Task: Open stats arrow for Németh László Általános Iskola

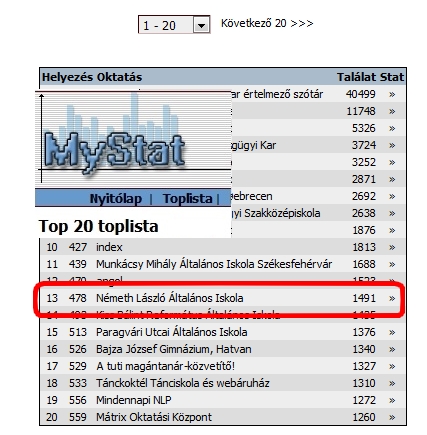Action: point(392,298)
